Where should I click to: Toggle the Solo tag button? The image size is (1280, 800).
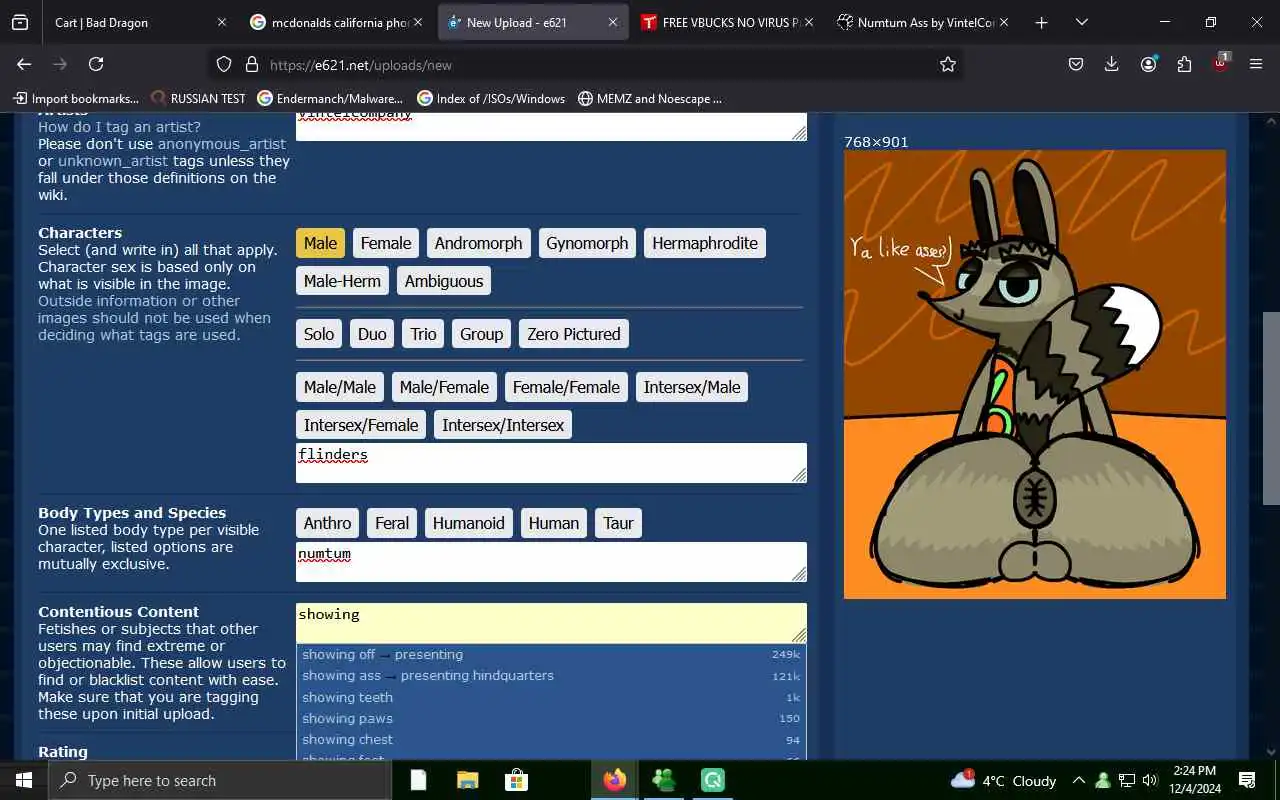(x=319, y=334)
